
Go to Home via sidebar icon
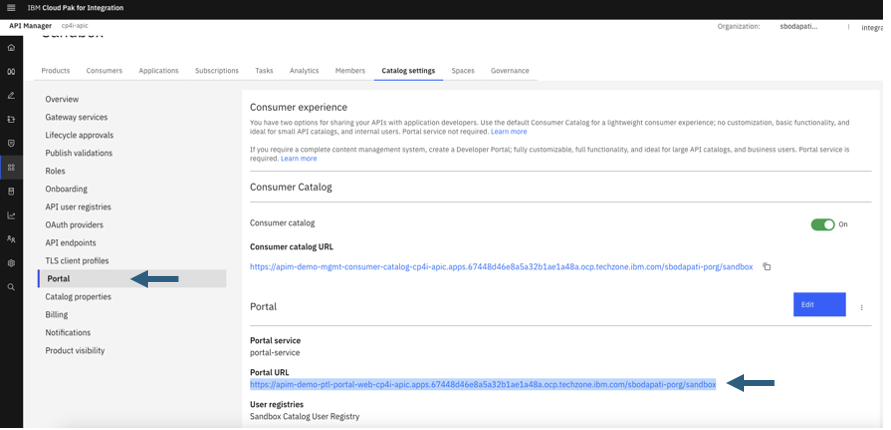11,48
